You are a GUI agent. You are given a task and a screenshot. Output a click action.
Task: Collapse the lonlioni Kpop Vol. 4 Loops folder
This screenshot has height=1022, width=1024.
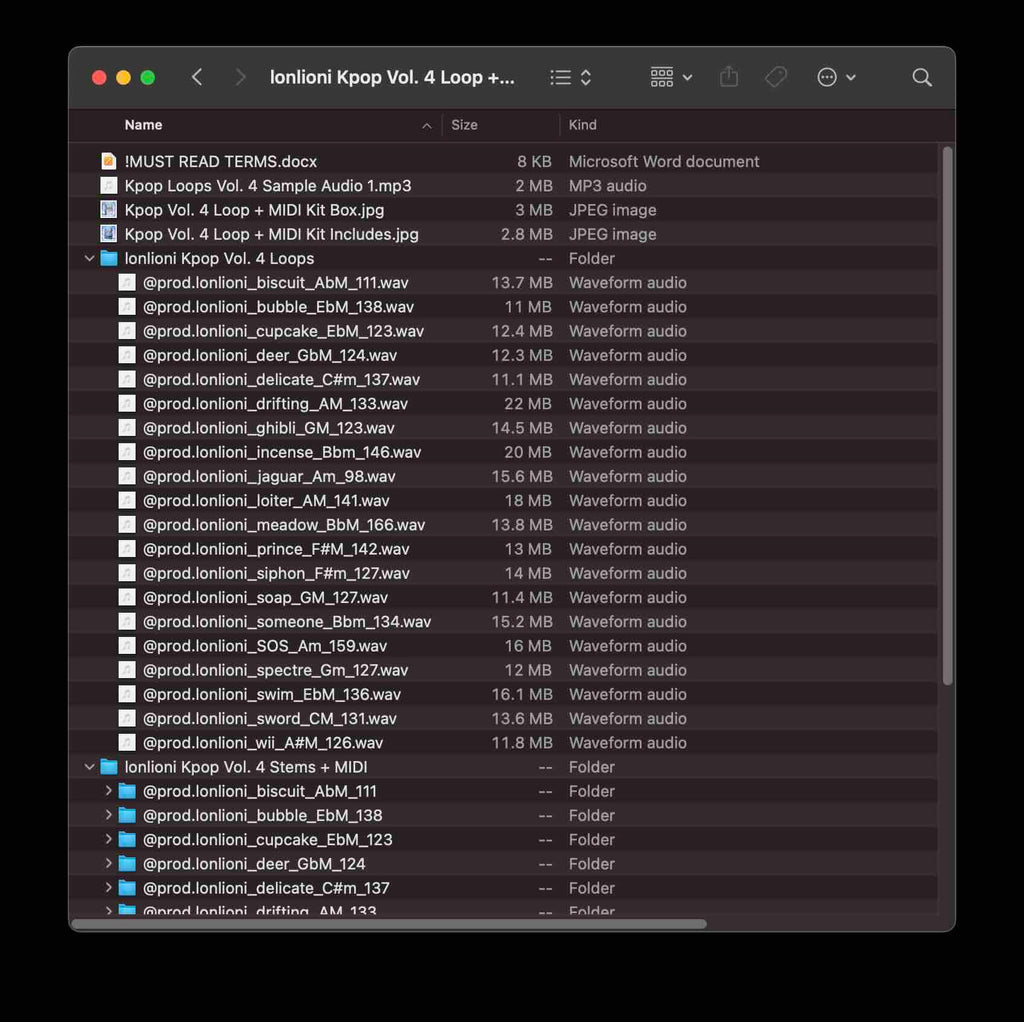90,259
